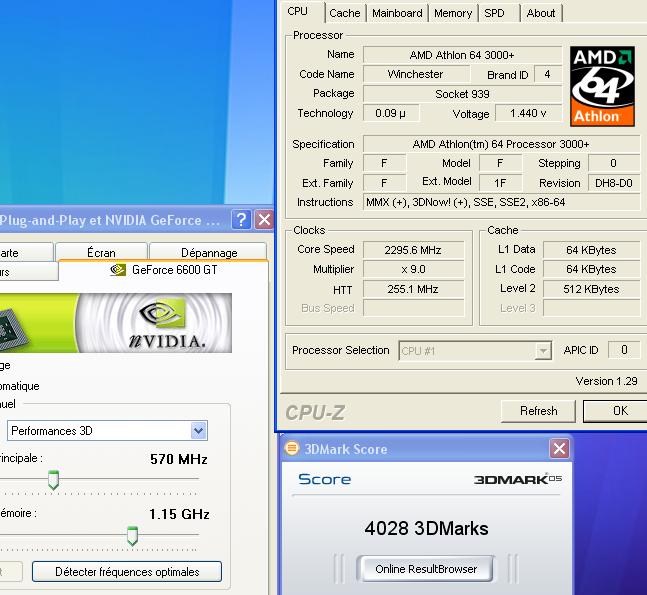The image size is (647, 595).
Task: Click the Stepping value 0
Action: tap(614, 163)
